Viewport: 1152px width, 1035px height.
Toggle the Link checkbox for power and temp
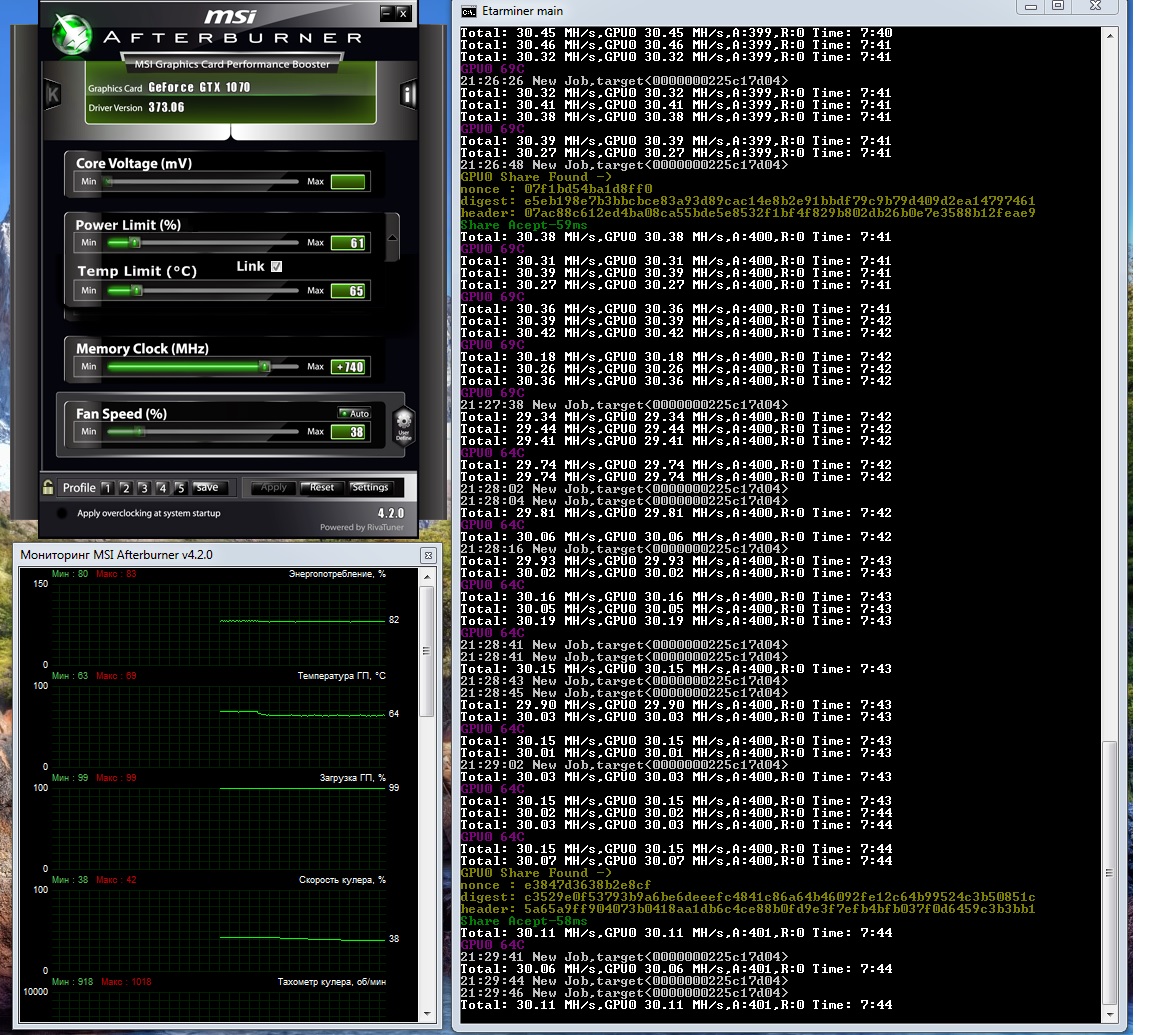point(276,267)
